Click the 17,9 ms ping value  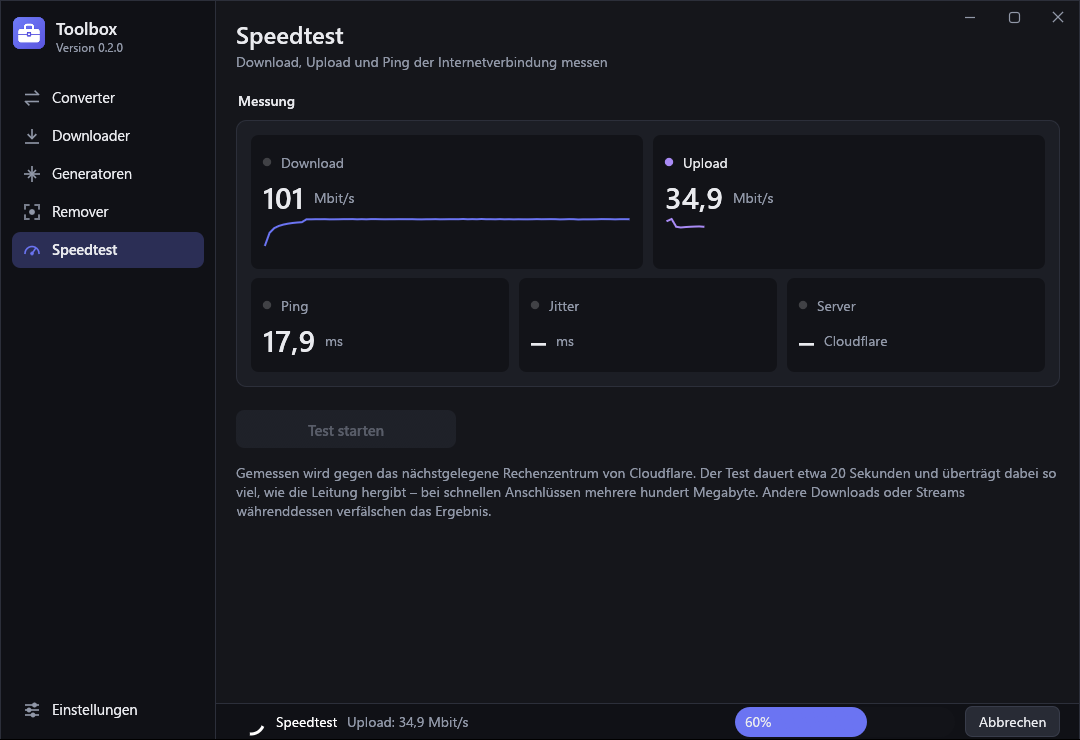click(x=302, y=342)
